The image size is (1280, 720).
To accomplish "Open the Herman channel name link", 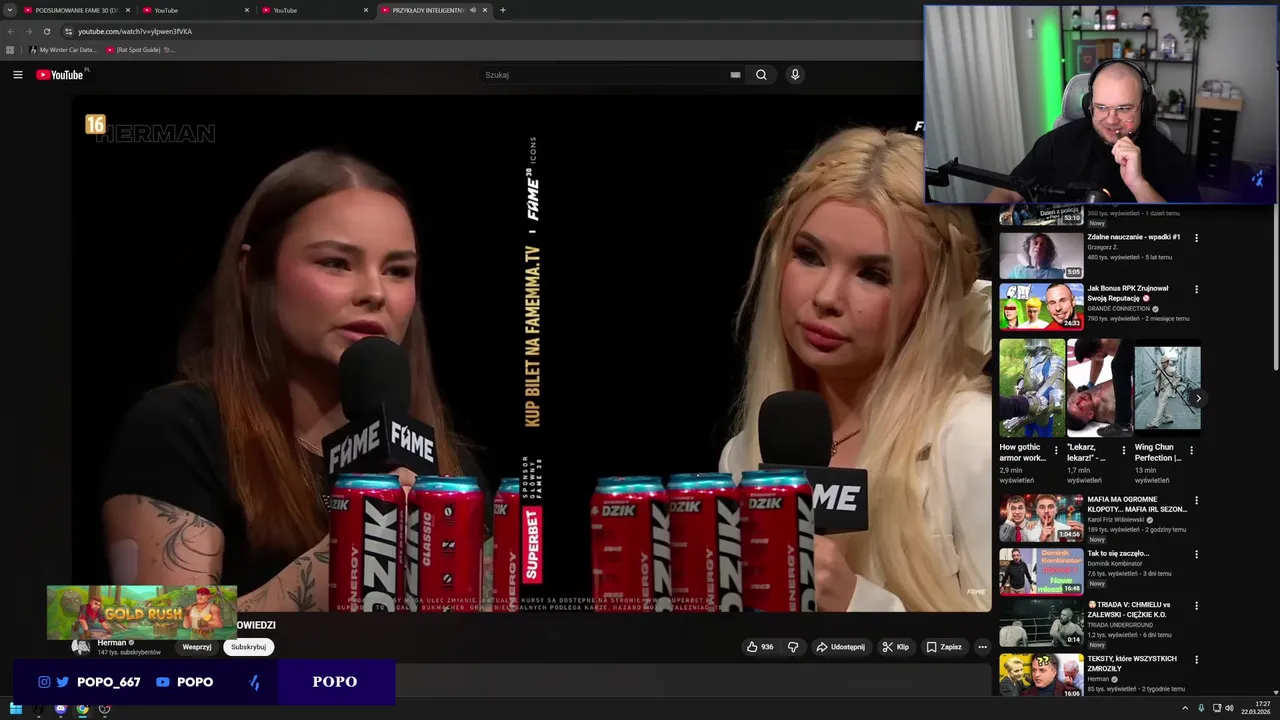I will (x=112, y=643).
